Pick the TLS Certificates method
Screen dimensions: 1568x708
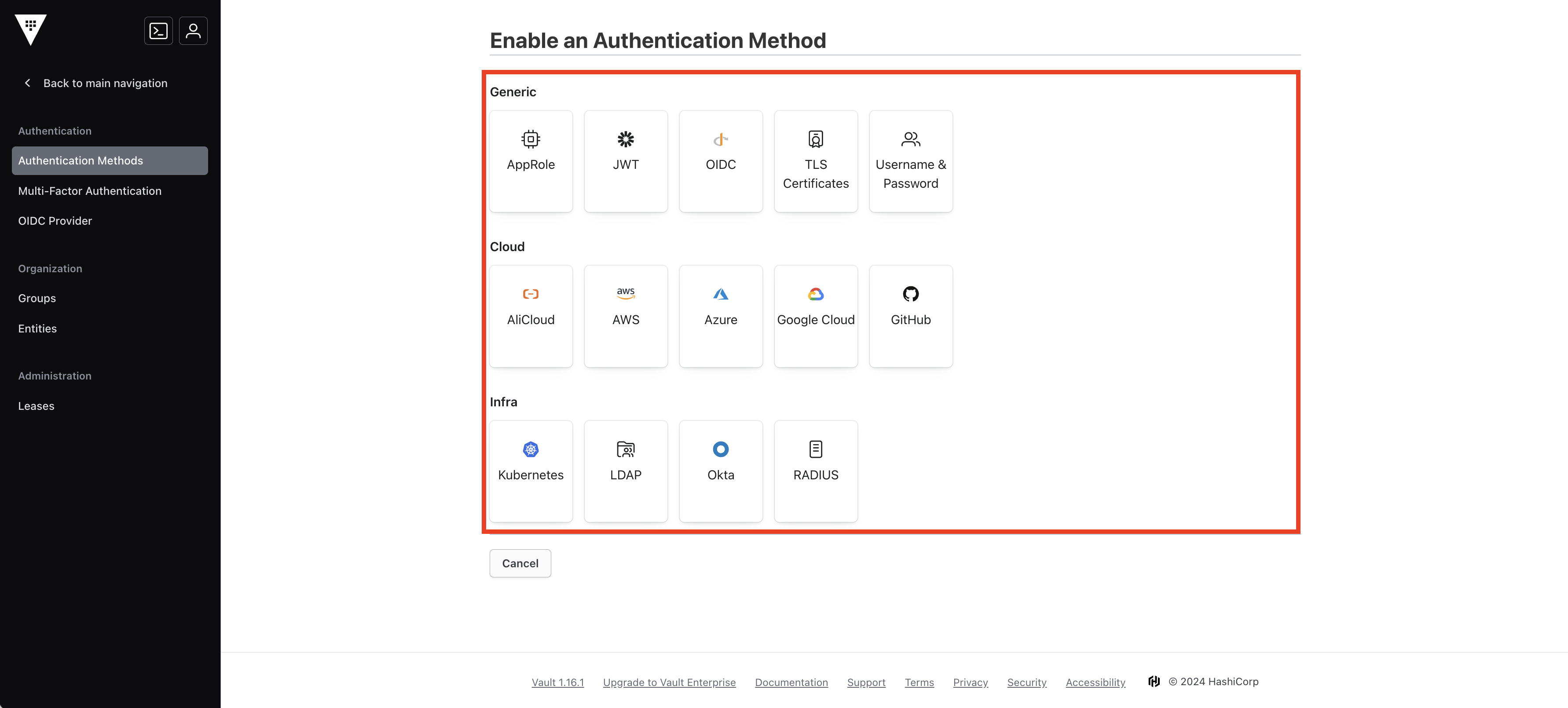(x=815, y=161)
